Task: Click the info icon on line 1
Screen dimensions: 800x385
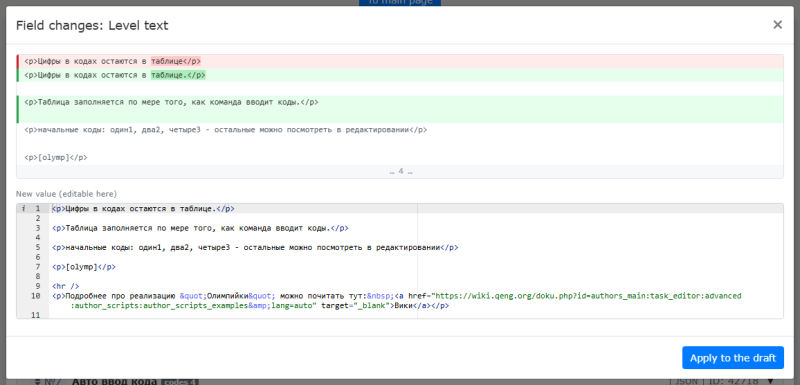Action: 23,209
